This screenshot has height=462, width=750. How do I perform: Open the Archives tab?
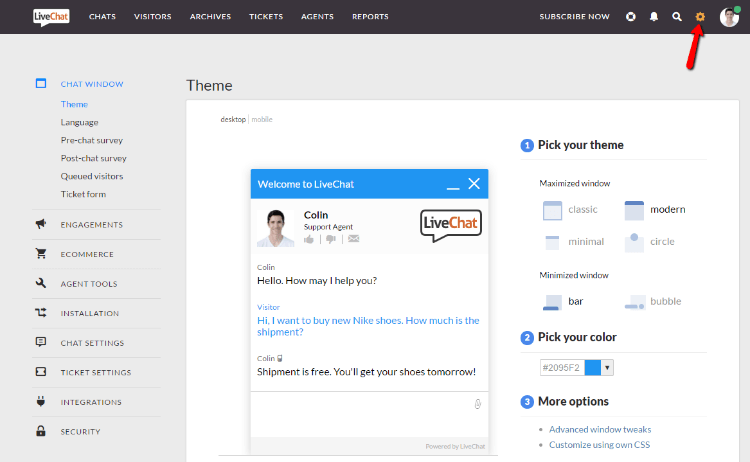tap(210, 17)
